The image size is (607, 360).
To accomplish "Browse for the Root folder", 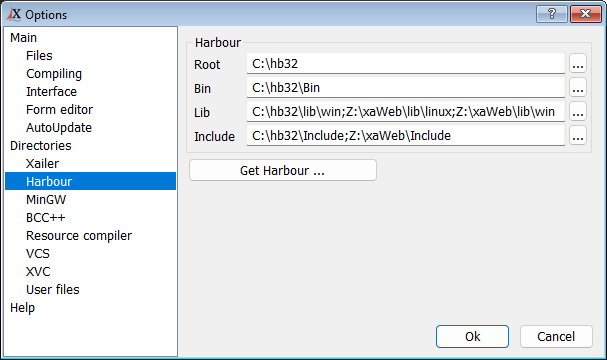I will (x=578, y=63).
